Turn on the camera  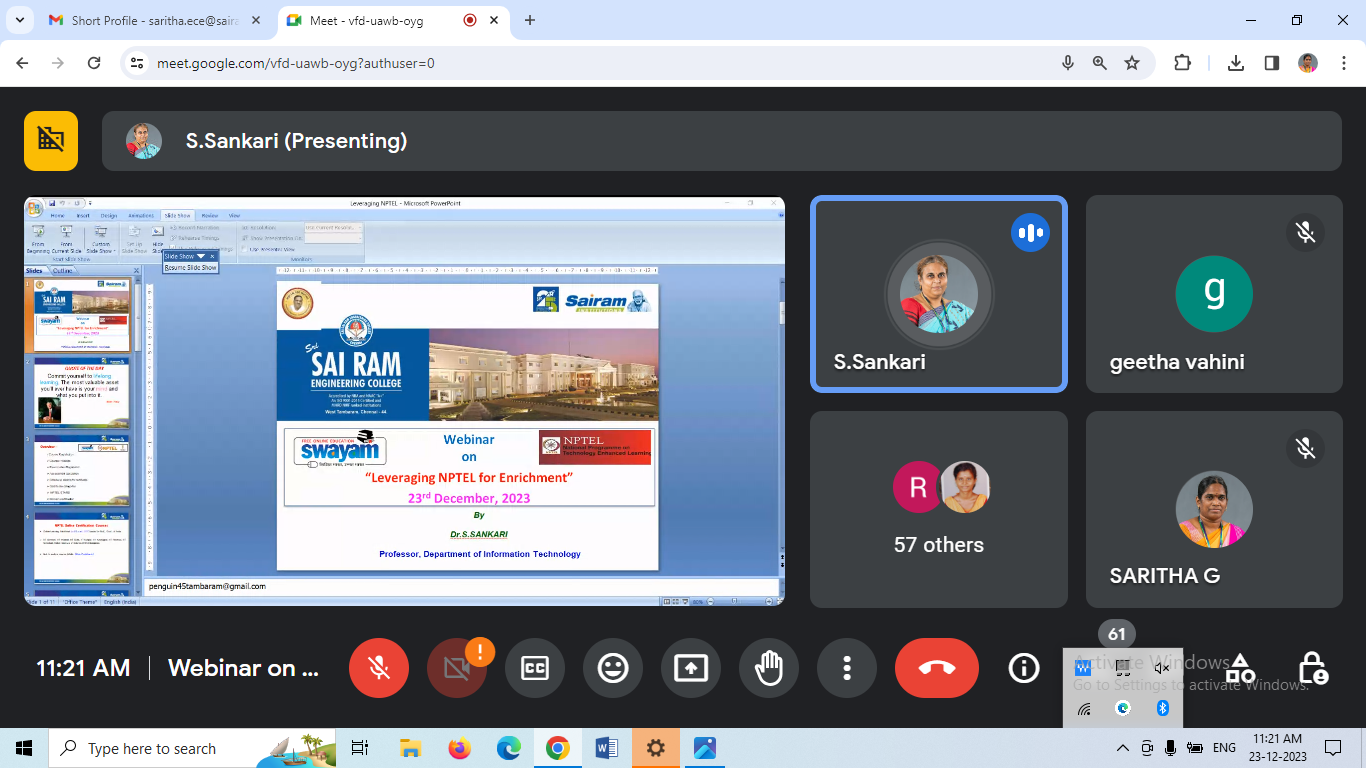[x=457, y=668]
